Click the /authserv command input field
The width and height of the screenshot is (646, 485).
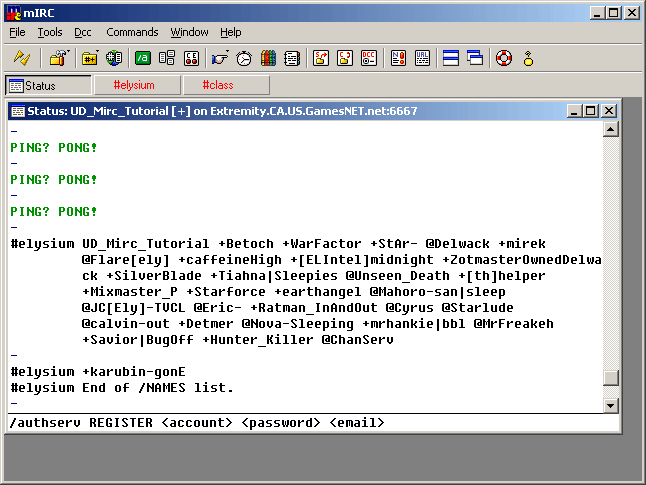tap(313, 423)
